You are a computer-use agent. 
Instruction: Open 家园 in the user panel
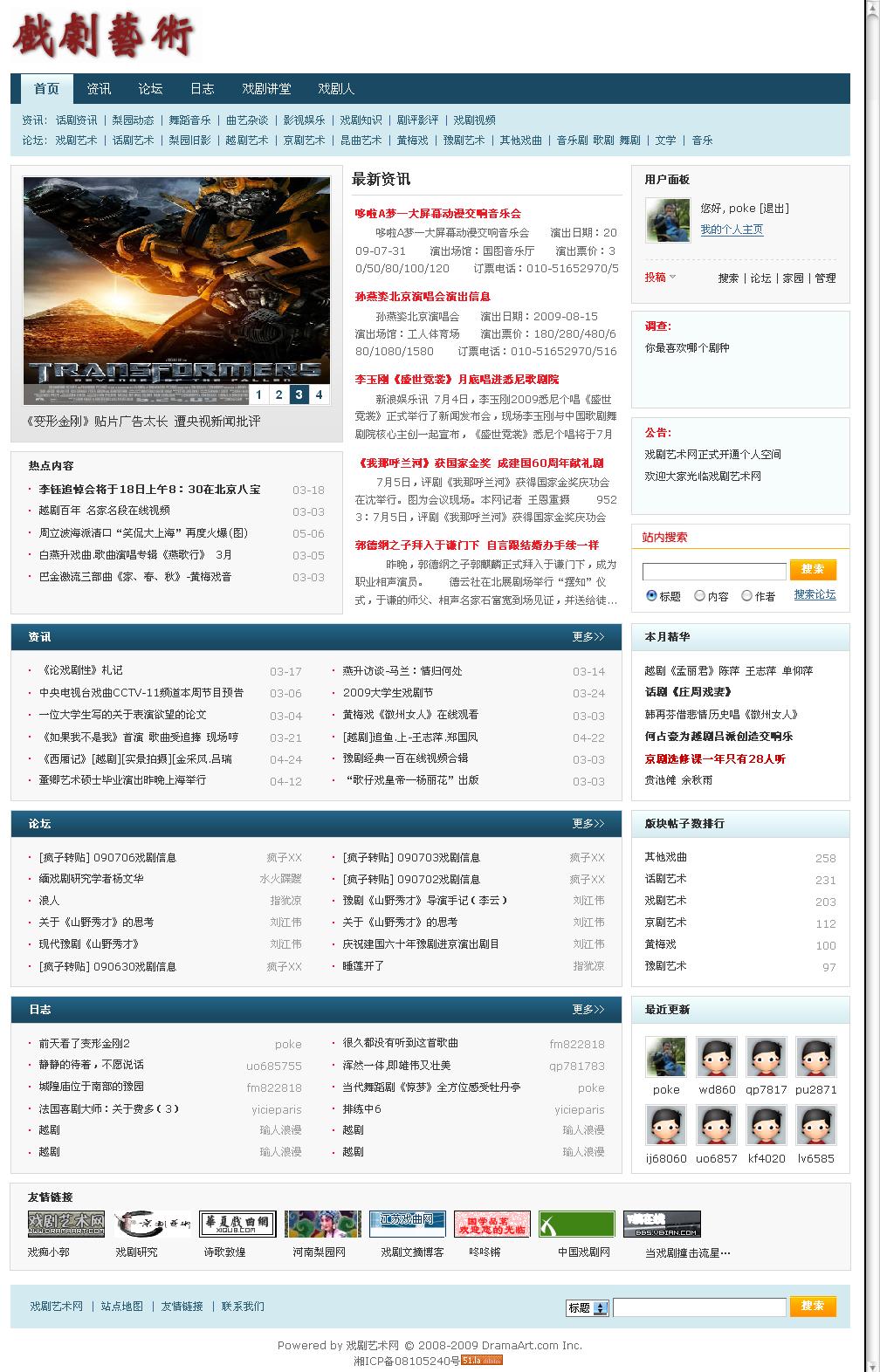793,278
